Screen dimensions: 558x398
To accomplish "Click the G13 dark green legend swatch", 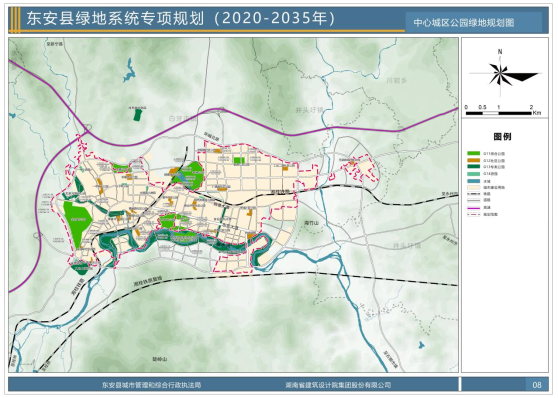I will [x=474, y=167].
